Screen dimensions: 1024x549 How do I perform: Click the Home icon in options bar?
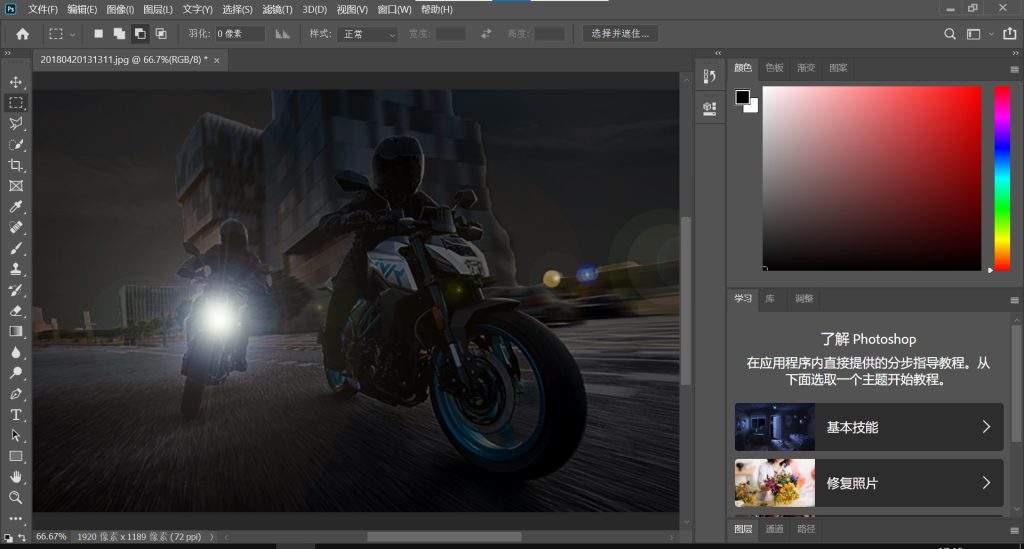(x=22, y=34)
